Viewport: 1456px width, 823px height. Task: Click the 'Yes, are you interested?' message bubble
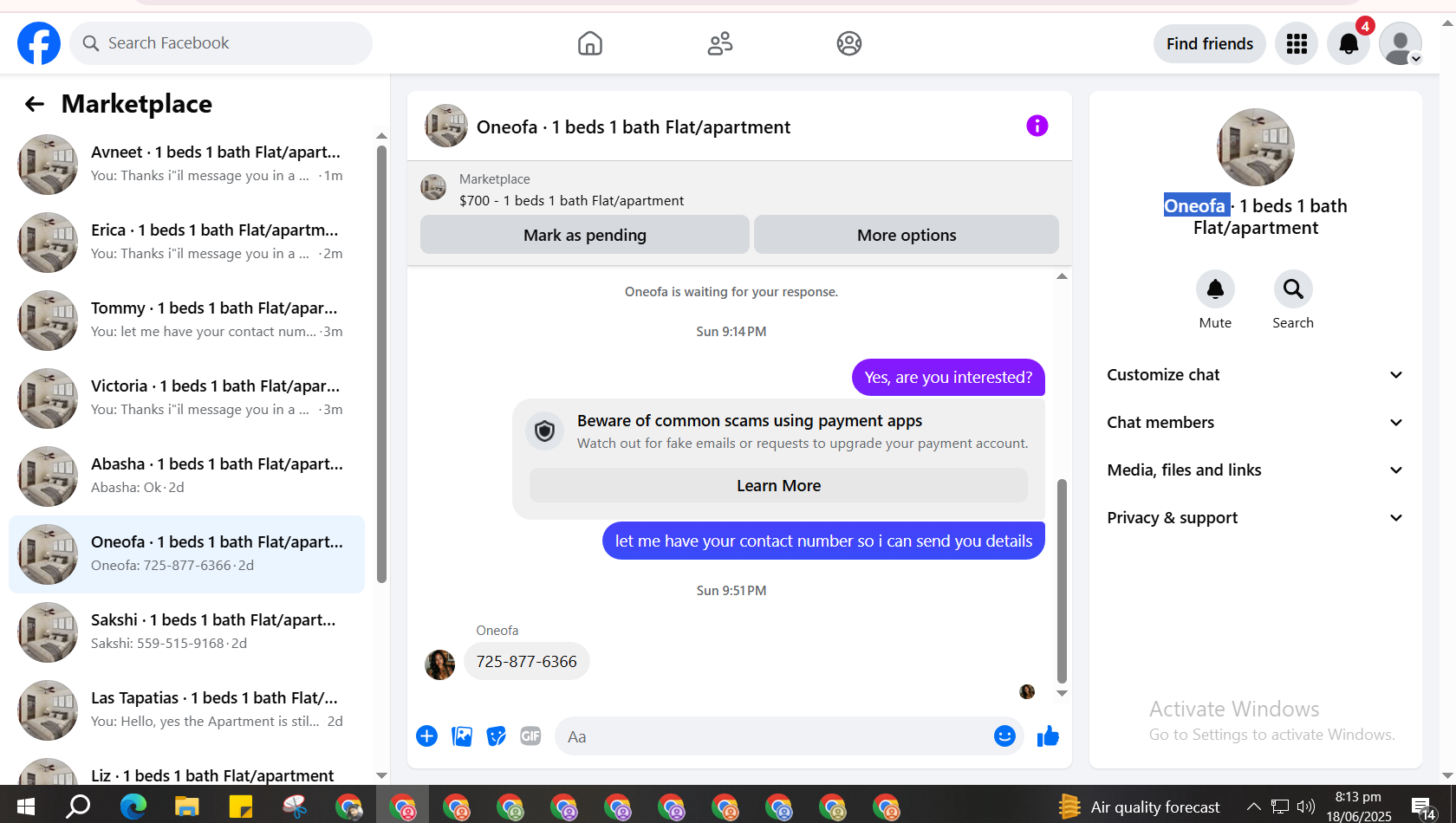pos(948,378)
